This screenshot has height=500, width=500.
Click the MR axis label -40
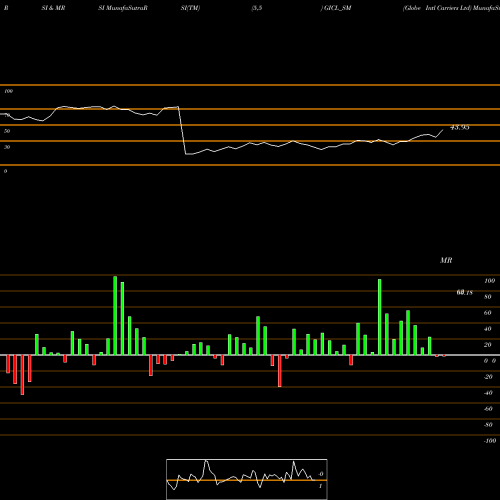pos(488,393)
